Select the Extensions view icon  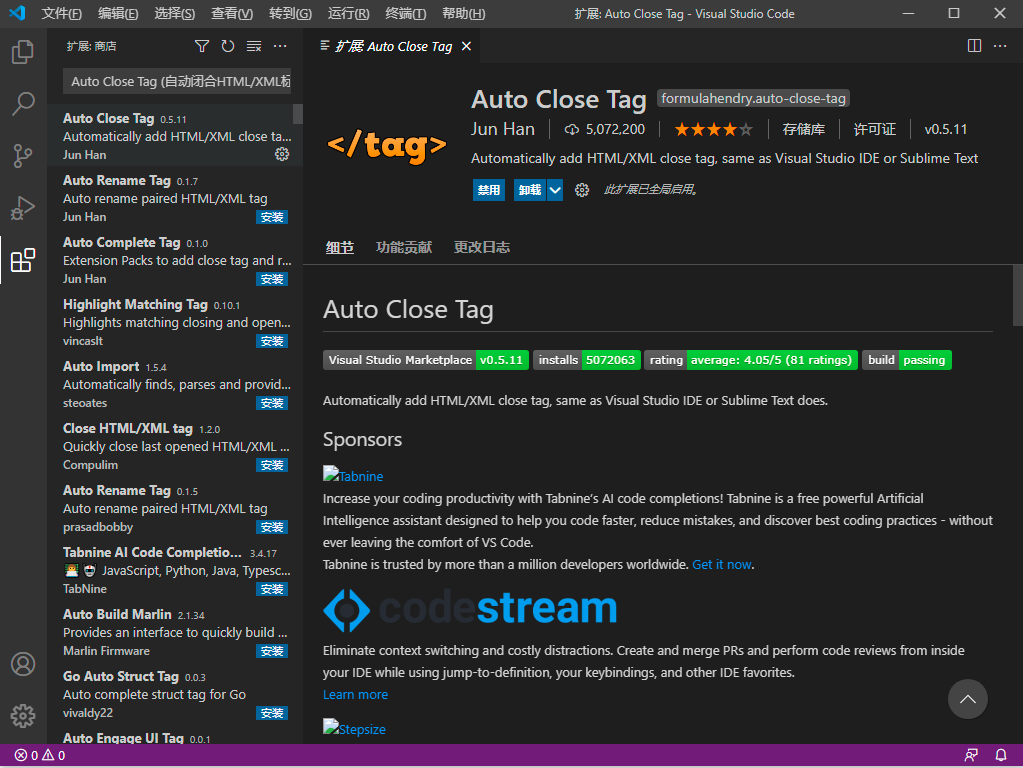(x=23, y=260)
